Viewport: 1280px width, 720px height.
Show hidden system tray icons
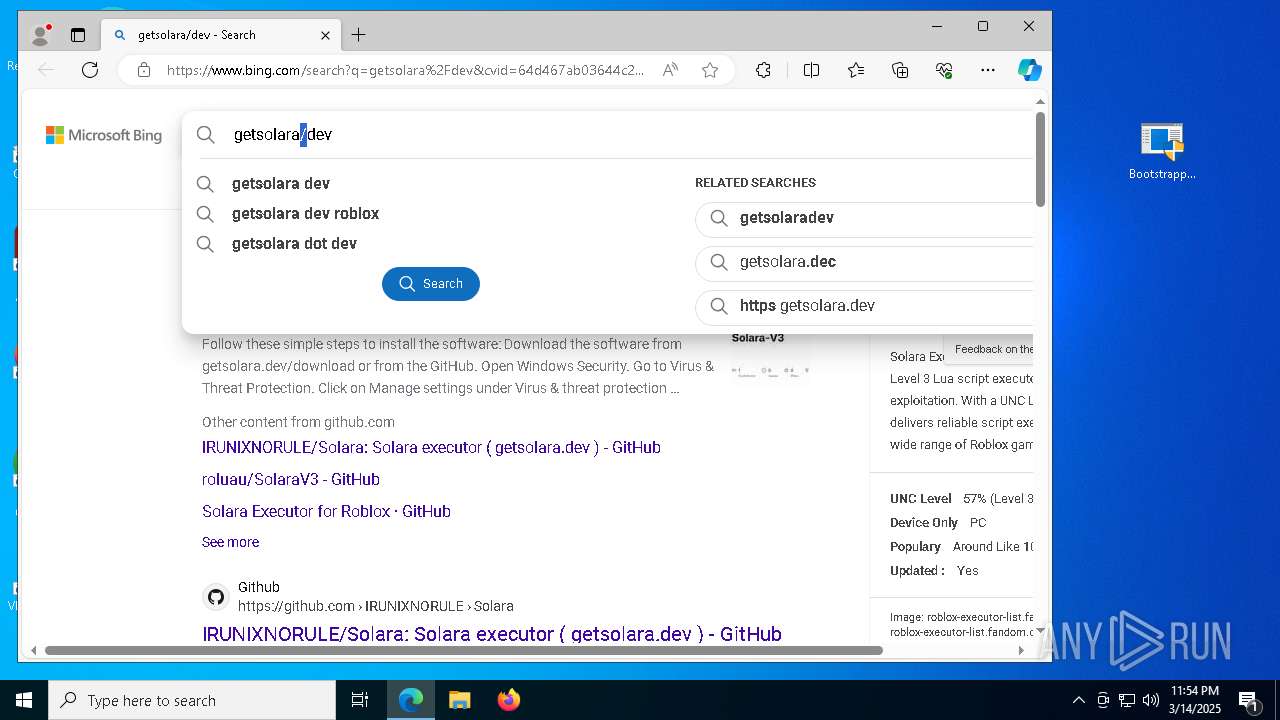[1078, 700]
